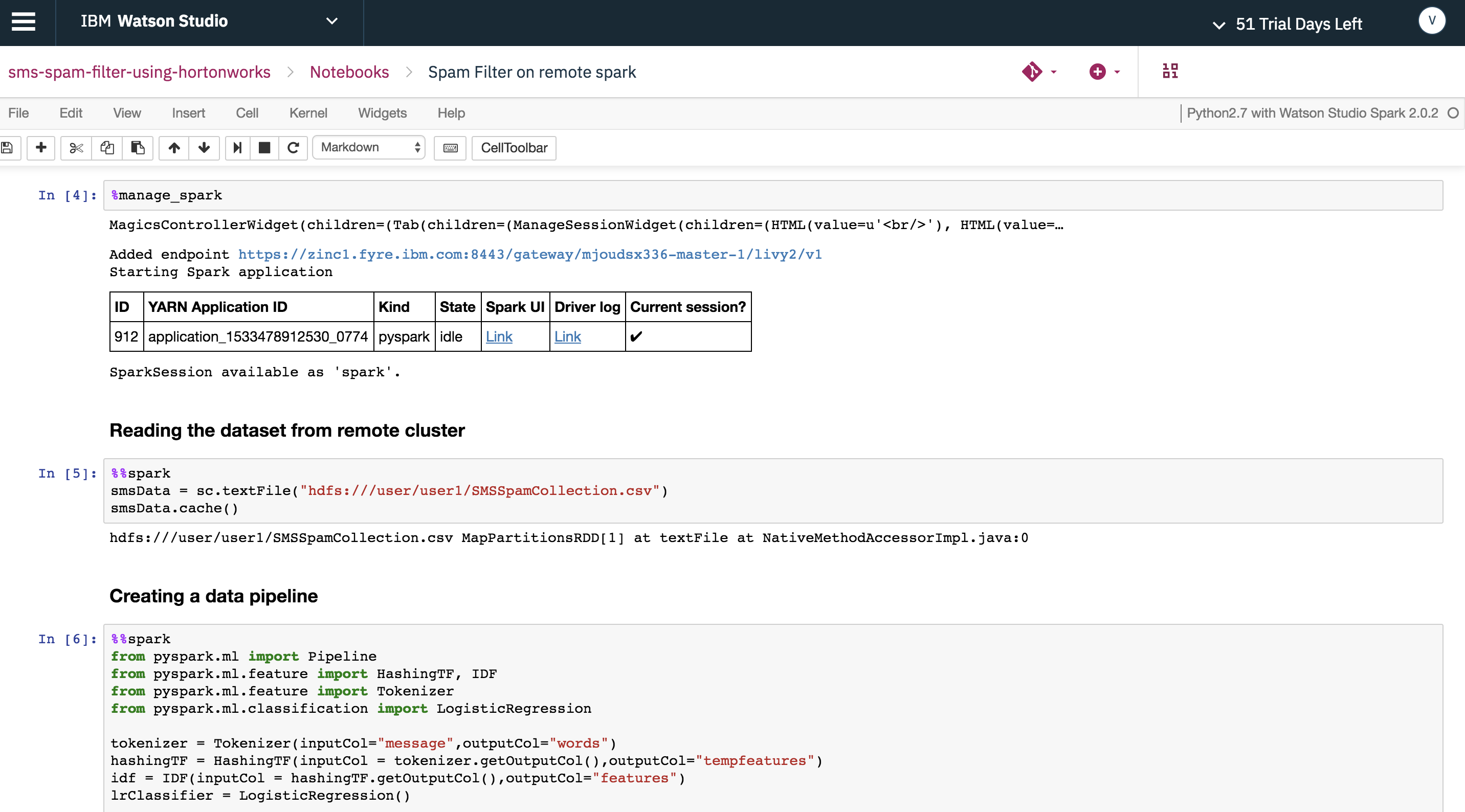Restart the kernel icon

tap(294, 148)
